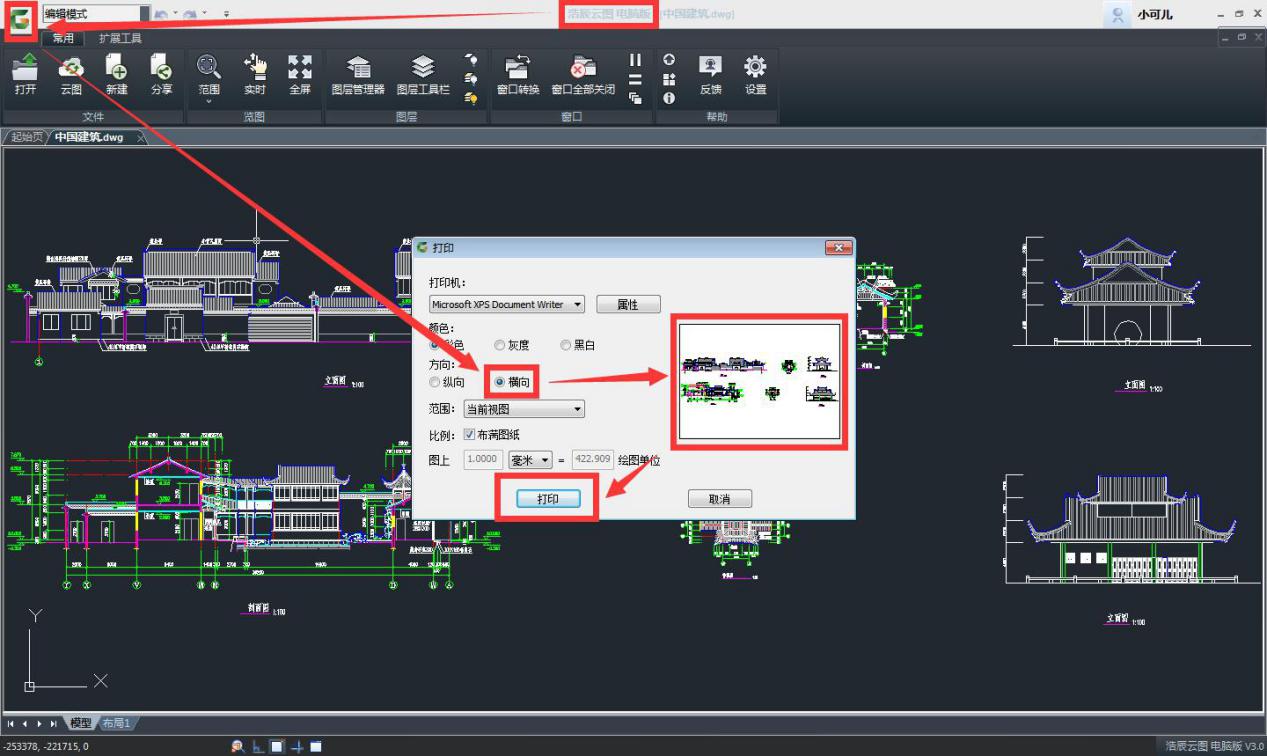Switch to the 布局1 layout tab
The width and height of the screenshot is (1267, 756).
(x=116, y=723)
